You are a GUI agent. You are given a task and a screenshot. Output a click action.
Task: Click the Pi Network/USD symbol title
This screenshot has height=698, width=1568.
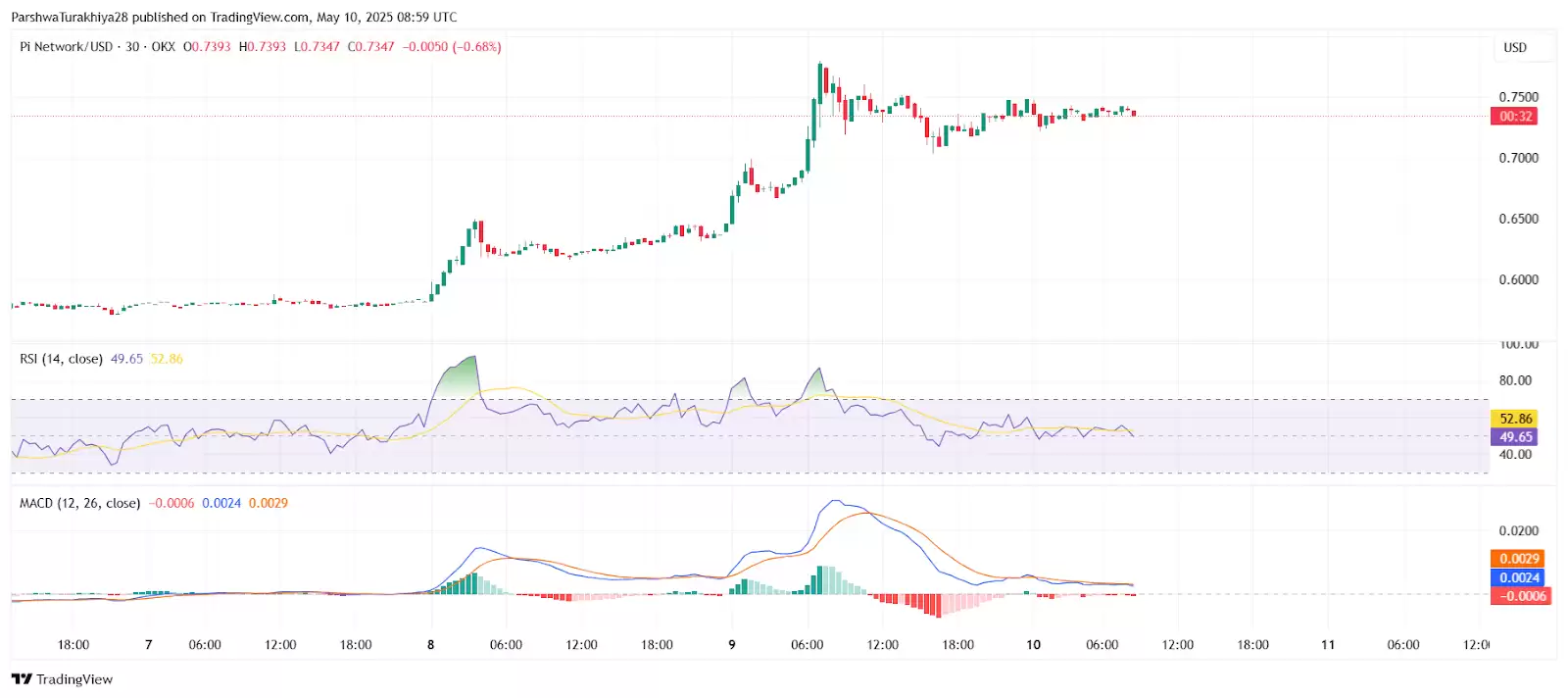(x=66, y=46)
